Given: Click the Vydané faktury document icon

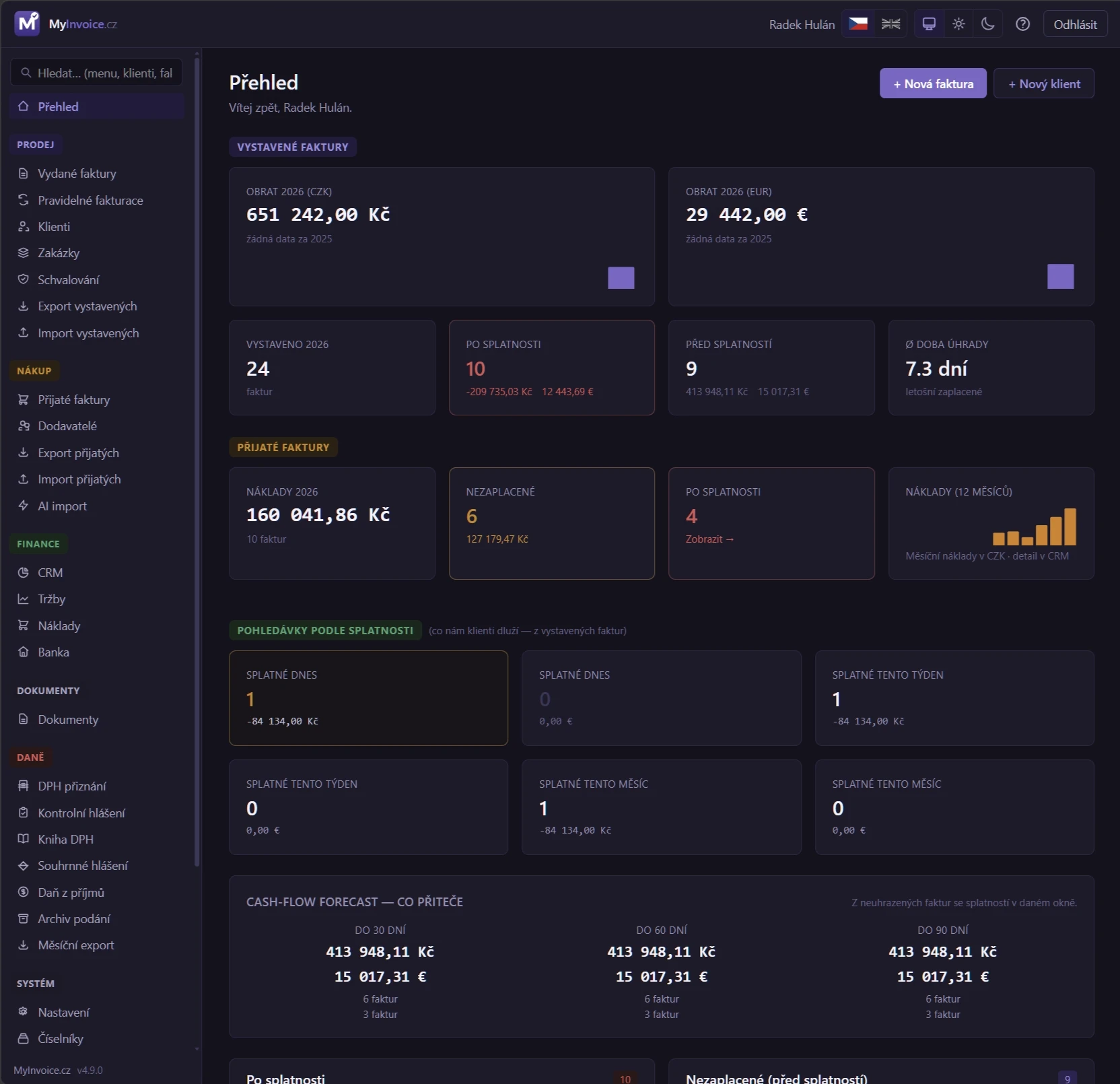Looking at the screenshot, I should 24,174.
